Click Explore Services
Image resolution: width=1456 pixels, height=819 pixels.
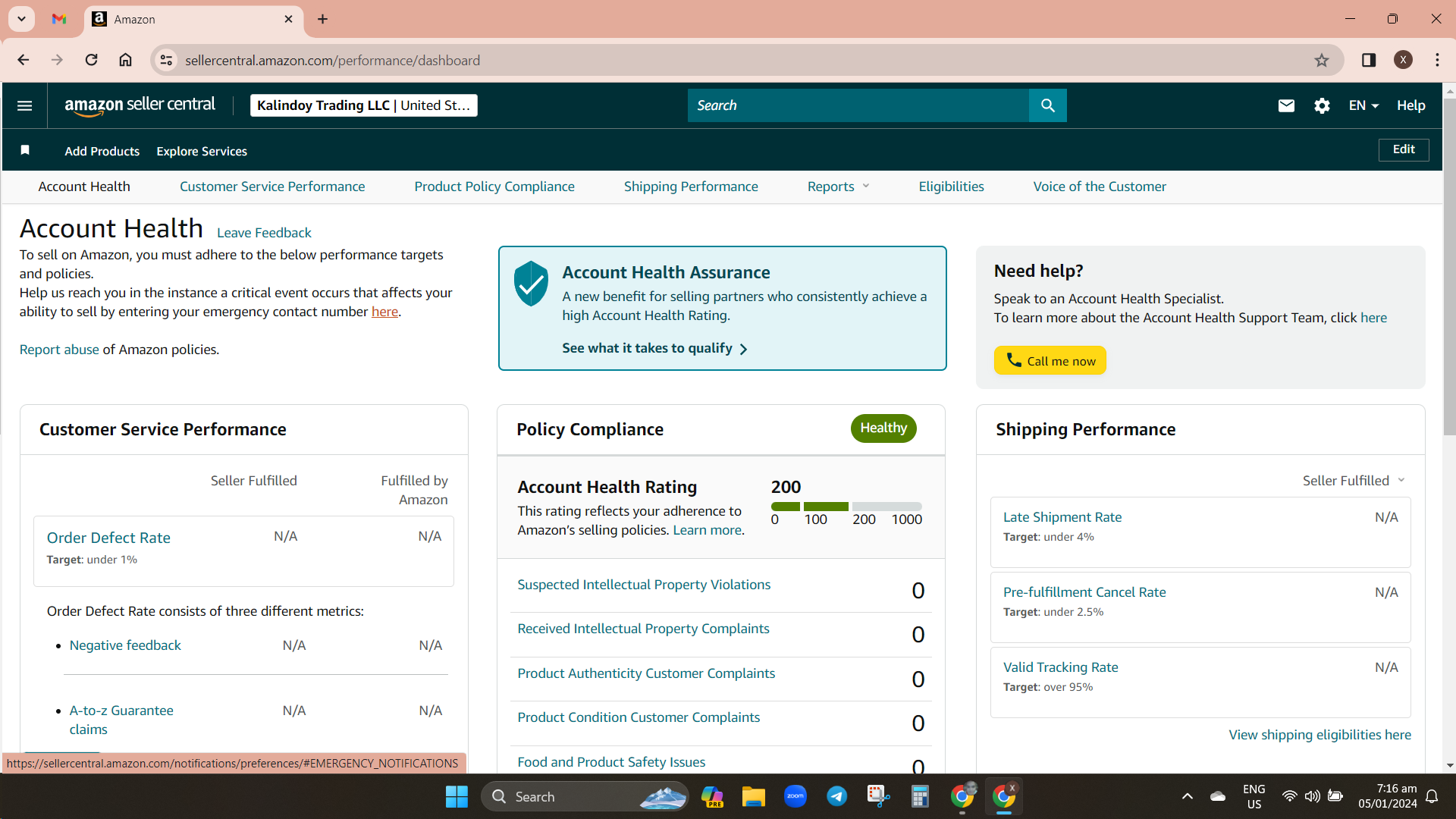(202, 151)
